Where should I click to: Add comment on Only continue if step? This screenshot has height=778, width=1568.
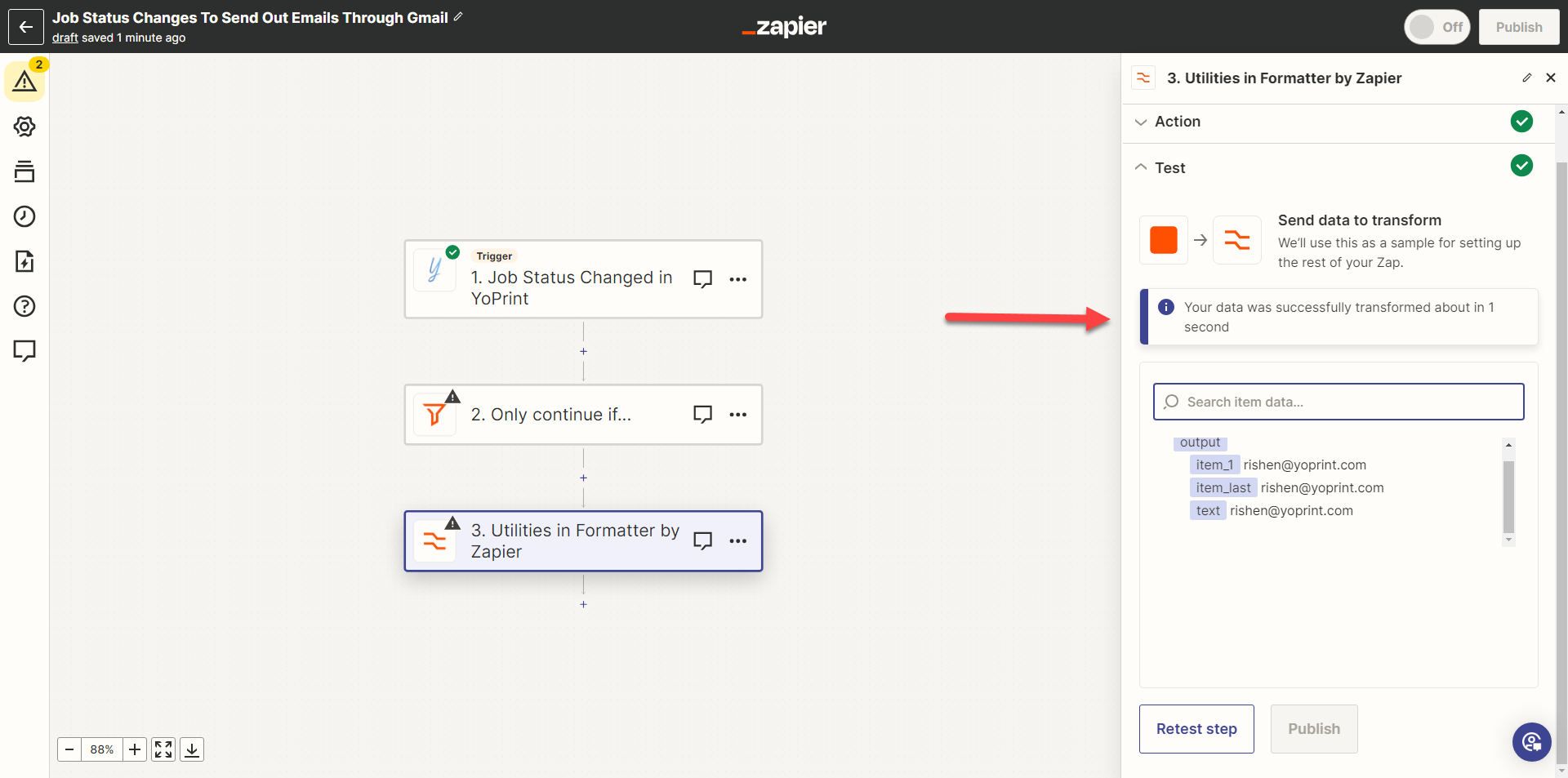[x=702, y=415]
